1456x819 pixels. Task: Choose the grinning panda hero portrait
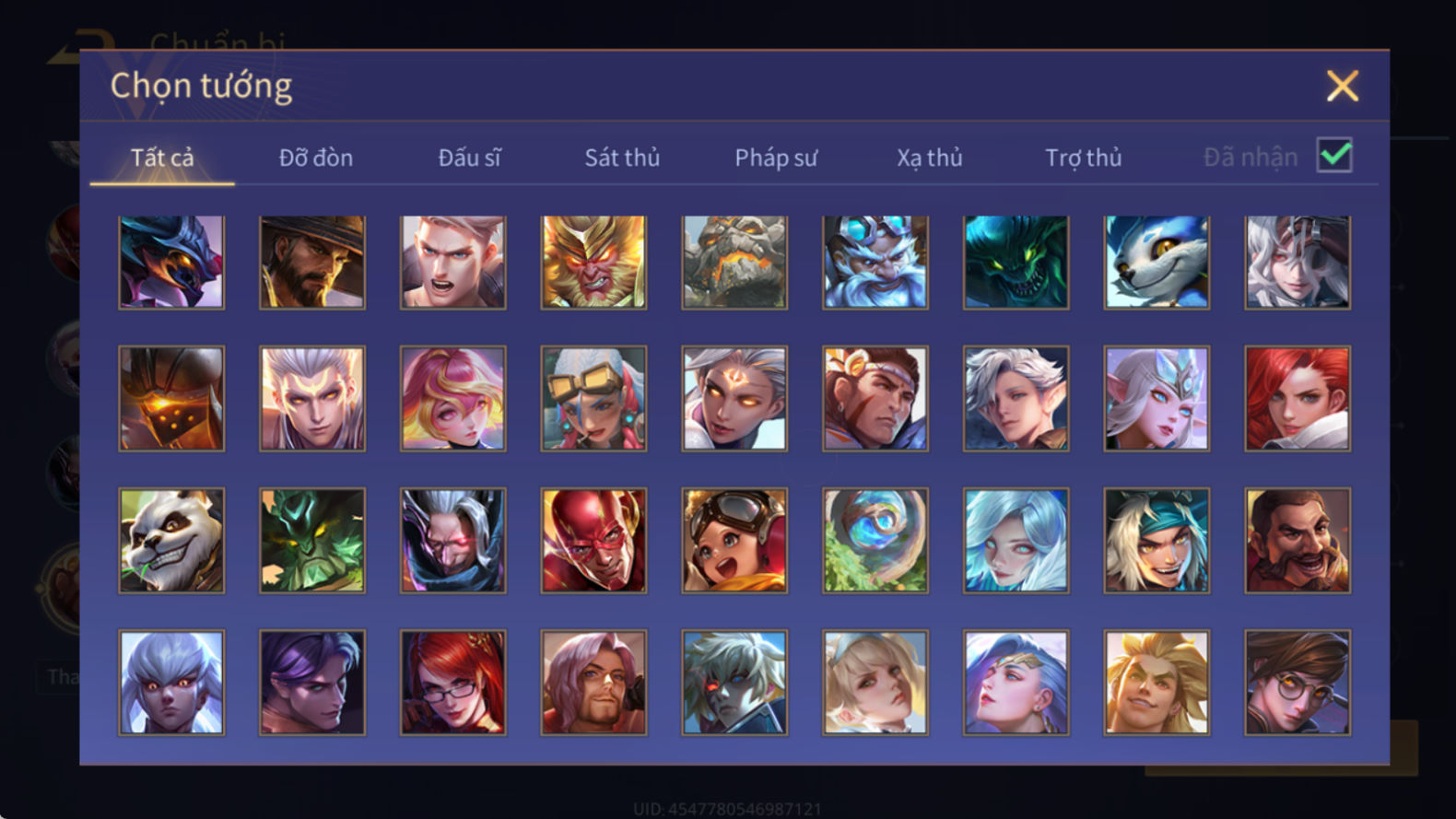[171, 540]
